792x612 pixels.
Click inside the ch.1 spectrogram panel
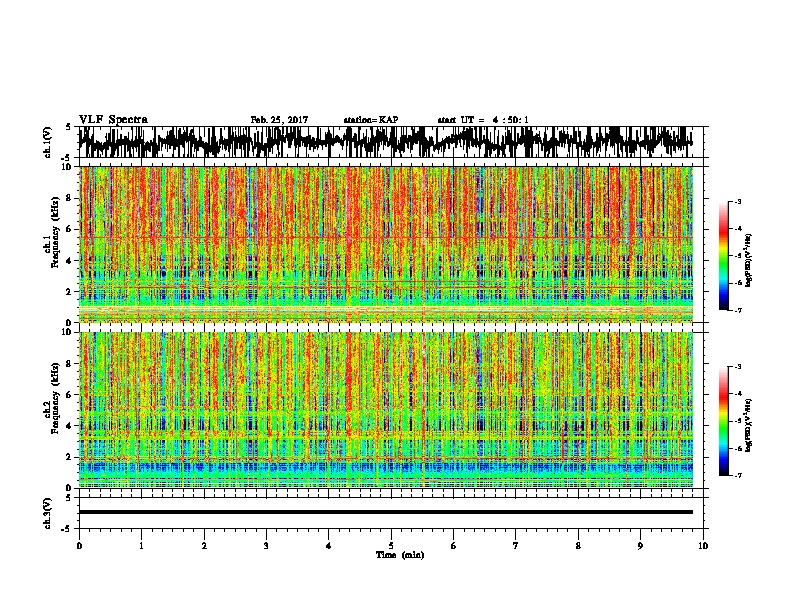[x=386, y=244]
